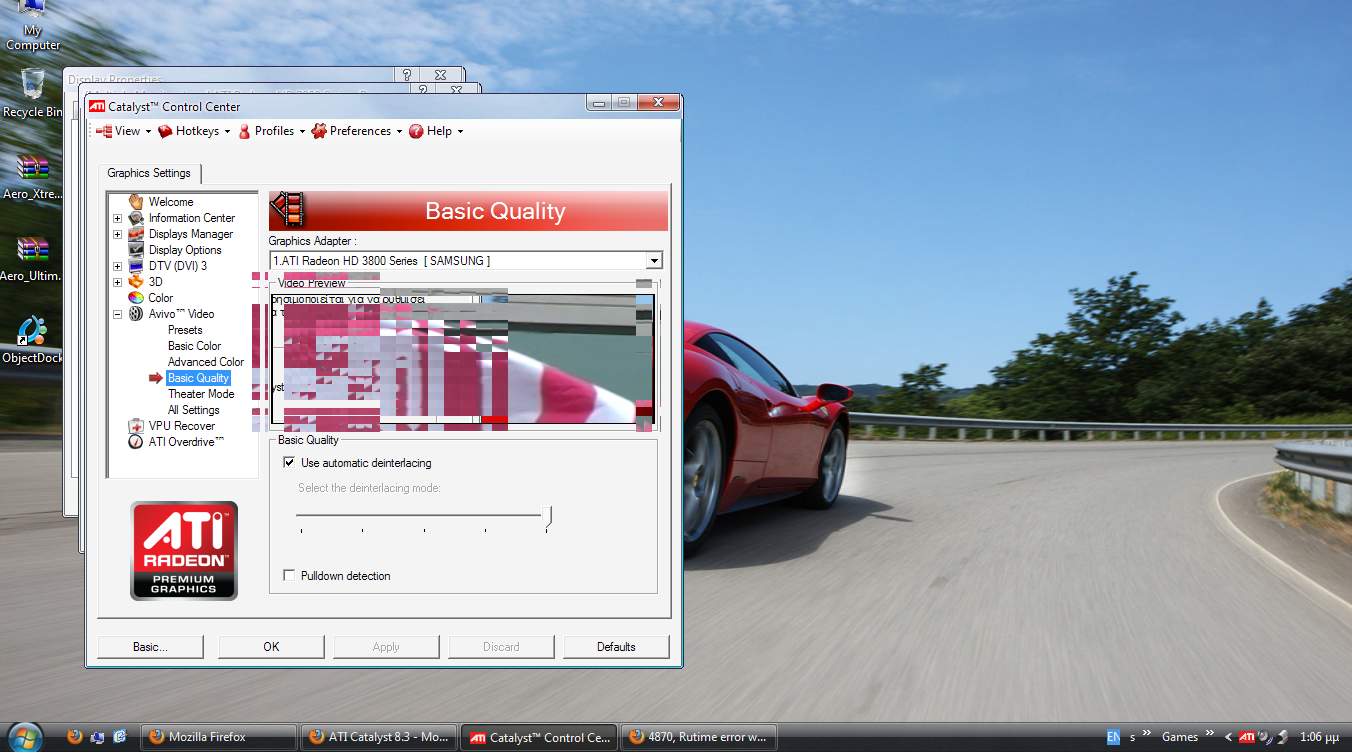The width and height of the screenshot is (1352, 754).
Task: Click the Color wheel icon
Action: (136, 298)
